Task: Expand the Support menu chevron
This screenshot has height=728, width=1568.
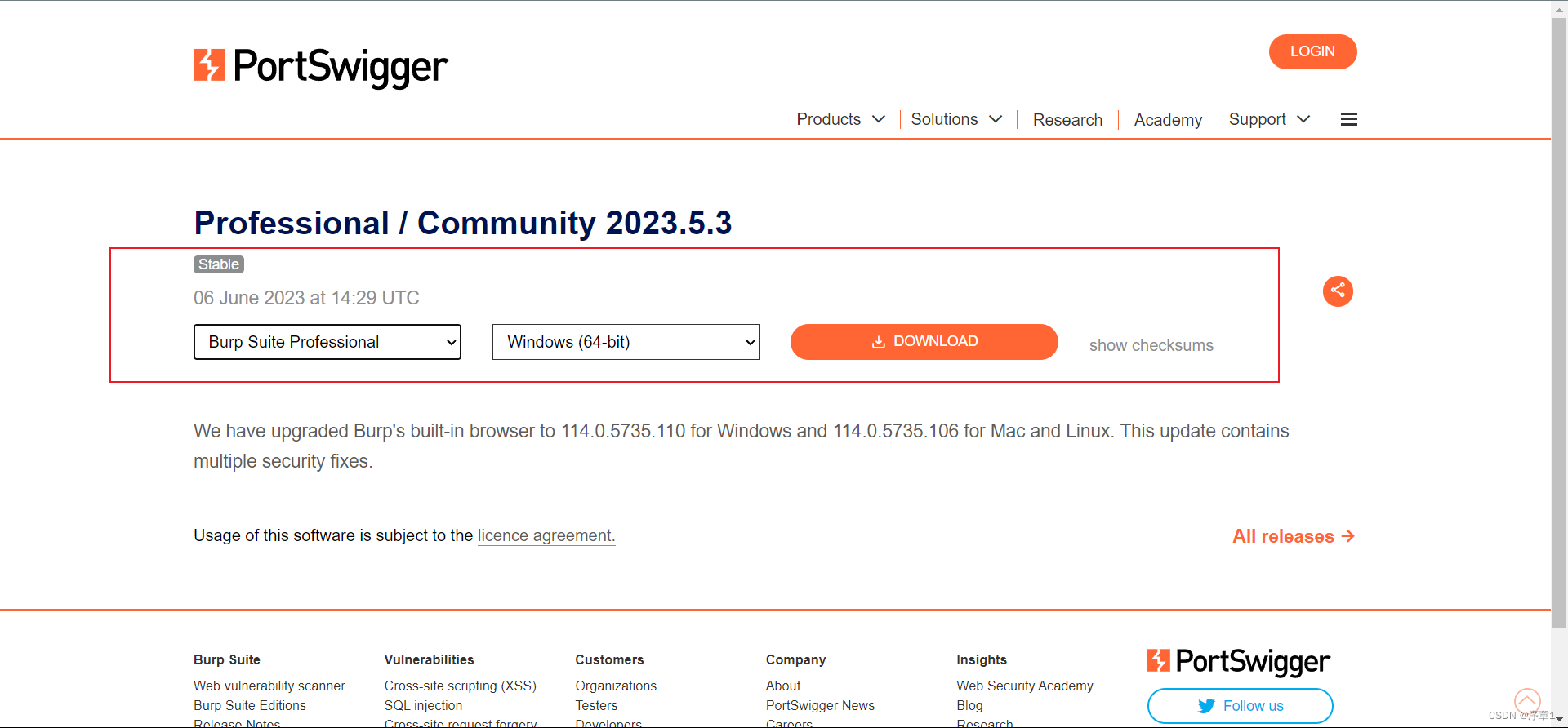Action: [1303, 119]
